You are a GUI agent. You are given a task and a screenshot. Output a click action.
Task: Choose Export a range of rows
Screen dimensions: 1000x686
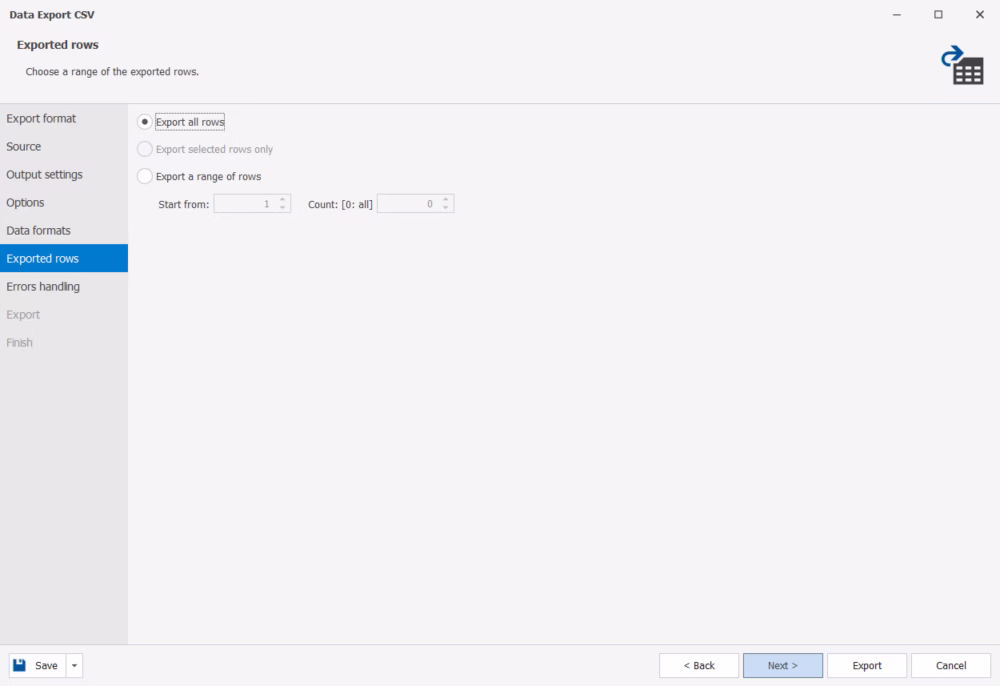[145, 177]
